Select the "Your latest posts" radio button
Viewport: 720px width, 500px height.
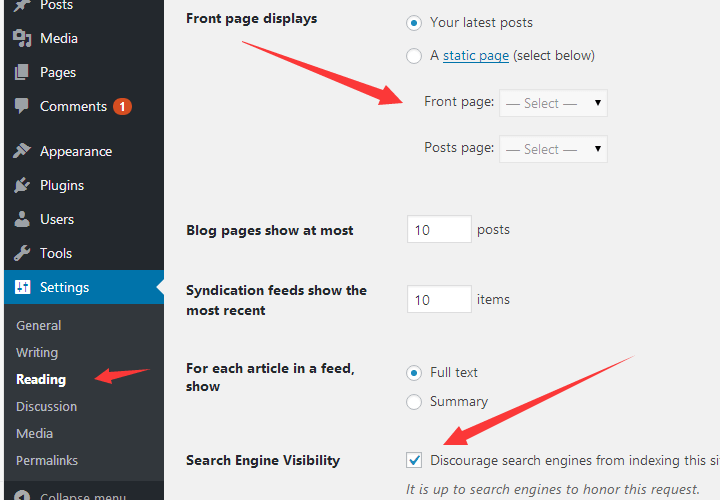click(414, 23)
